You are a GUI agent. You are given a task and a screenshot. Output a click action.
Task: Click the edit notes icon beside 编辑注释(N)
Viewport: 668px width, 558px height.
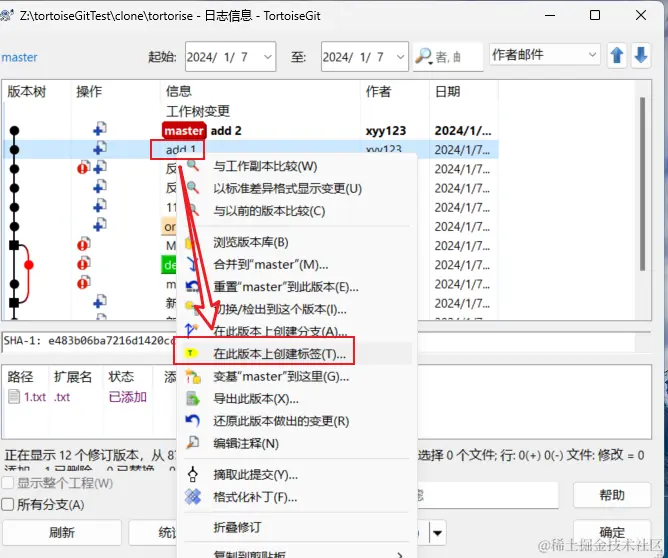[x=193, y=443]
